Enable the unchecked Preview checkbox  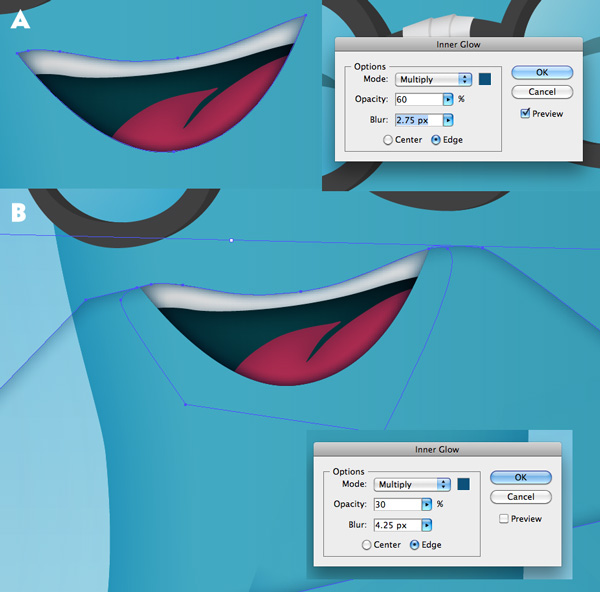coord(504,519)
